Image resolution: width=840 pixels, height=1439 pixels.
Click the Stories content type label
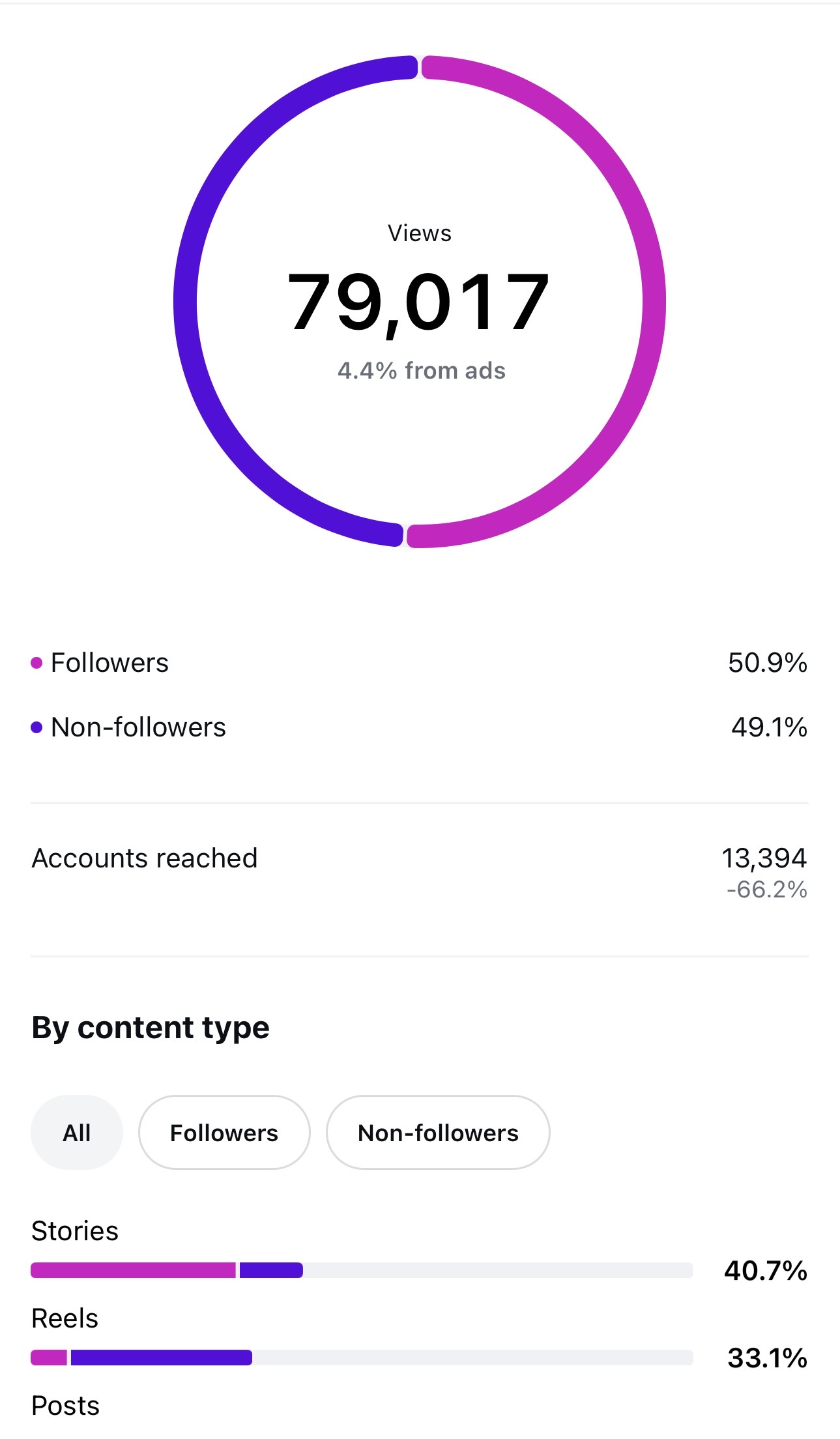tap(75, 1231)
